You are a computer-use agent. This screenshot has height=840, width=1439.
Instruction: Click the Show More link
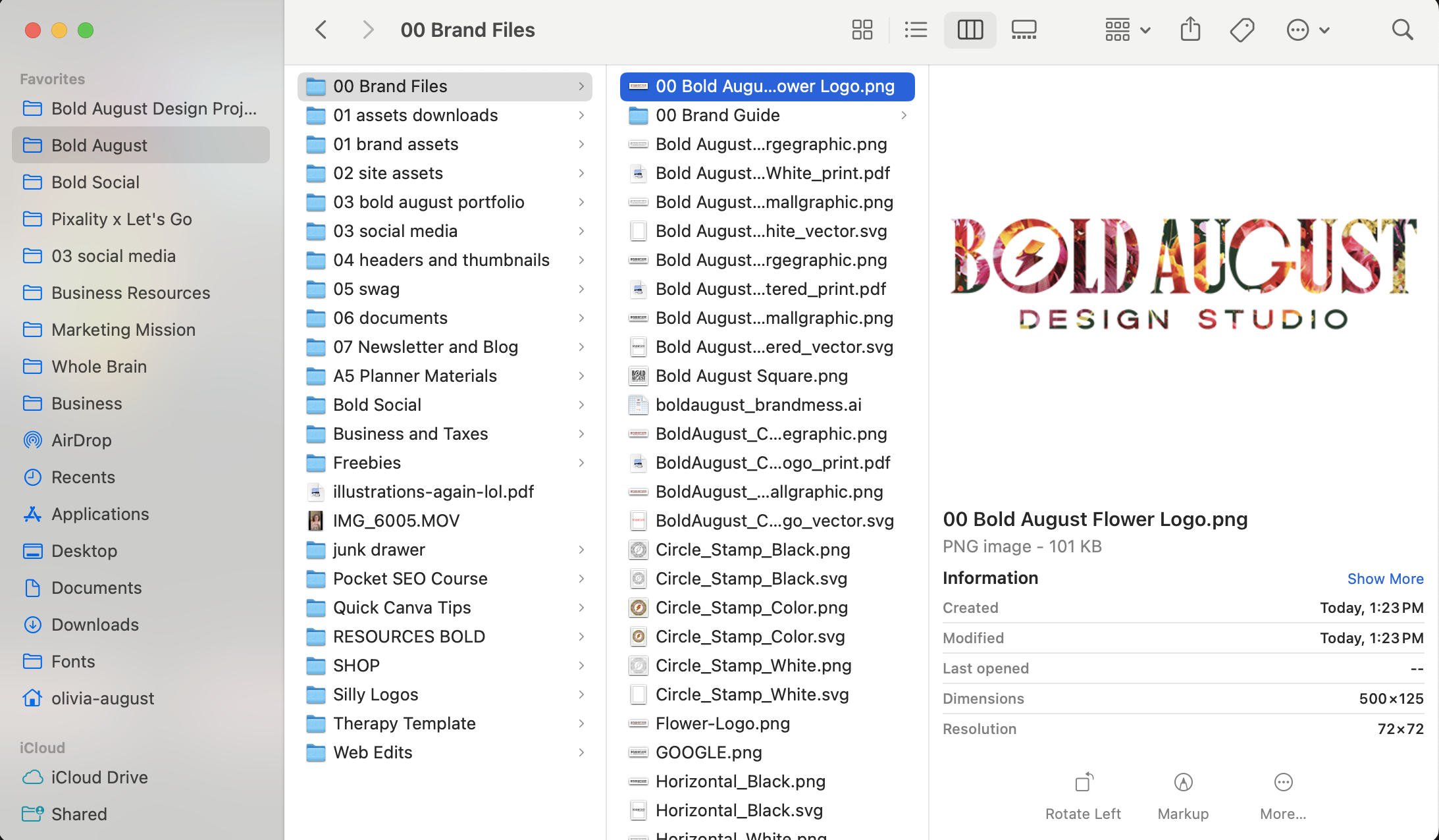pos(1385,579)
